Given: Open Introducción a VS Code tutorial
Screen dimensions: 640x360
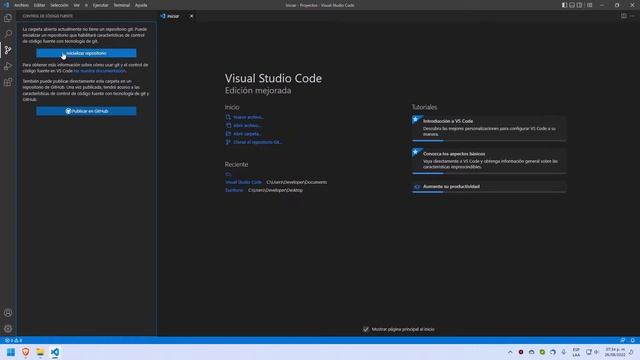Looking at the screenshot, I should [489, 128].
